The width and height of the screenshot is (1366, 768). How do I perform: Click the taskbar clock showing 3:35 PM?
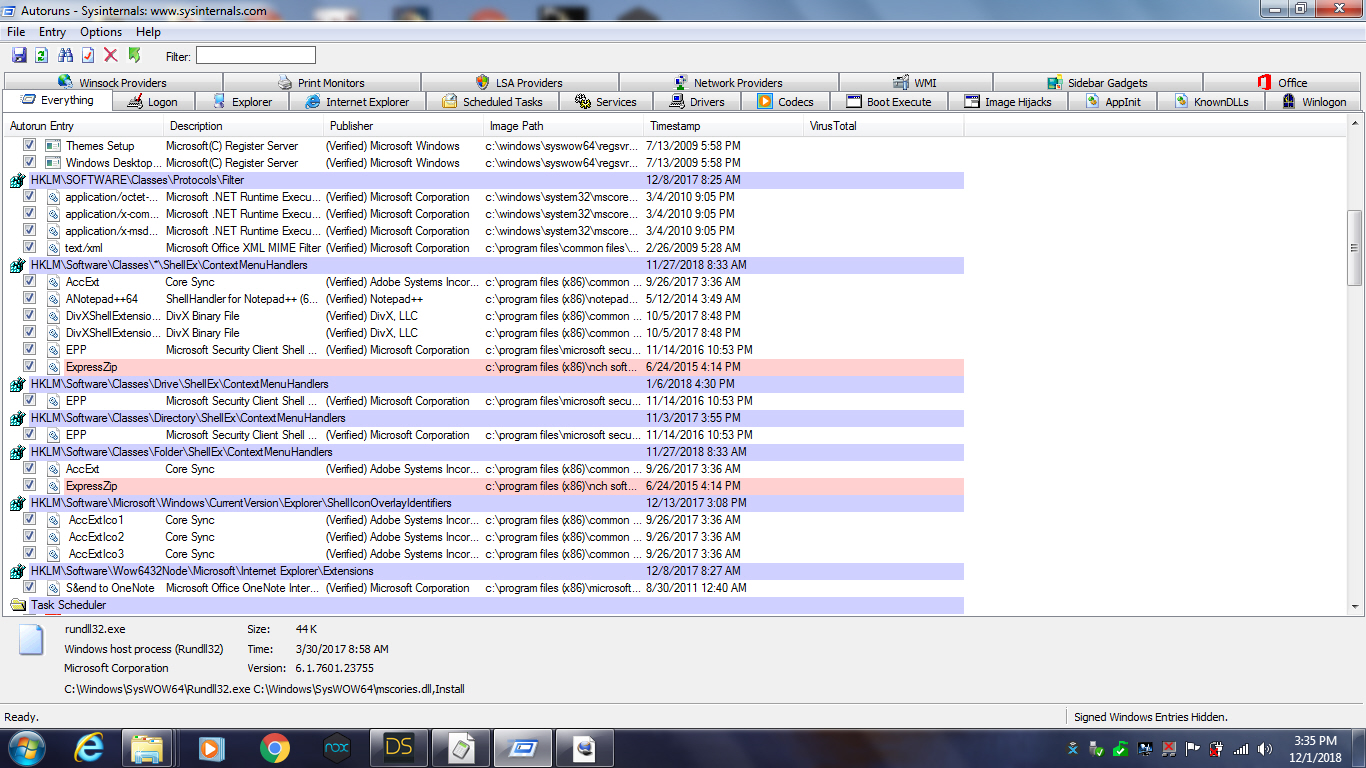coord(1314,748)
